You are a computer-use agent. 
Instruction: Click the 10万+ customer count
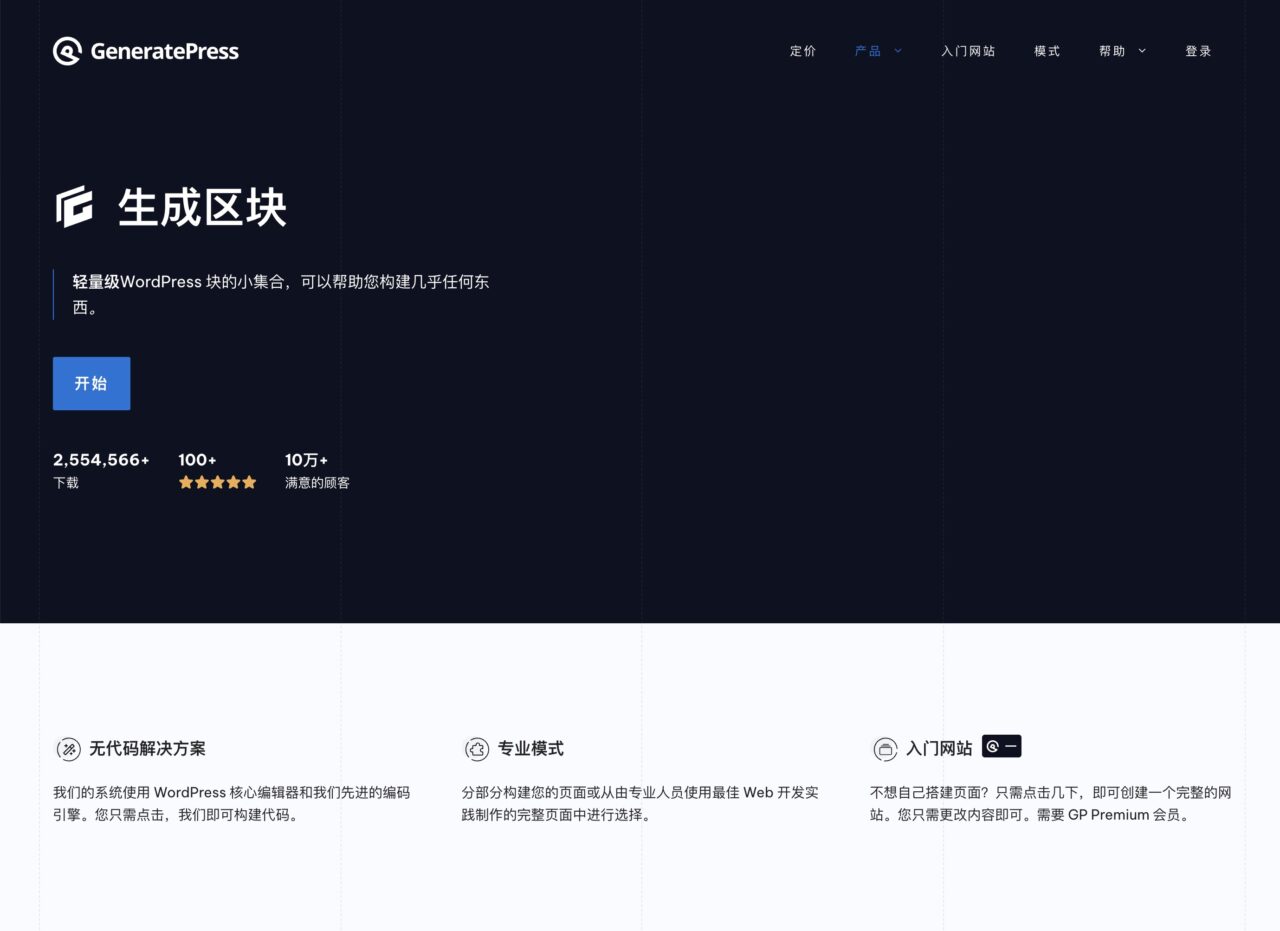(x=306, y=460)
